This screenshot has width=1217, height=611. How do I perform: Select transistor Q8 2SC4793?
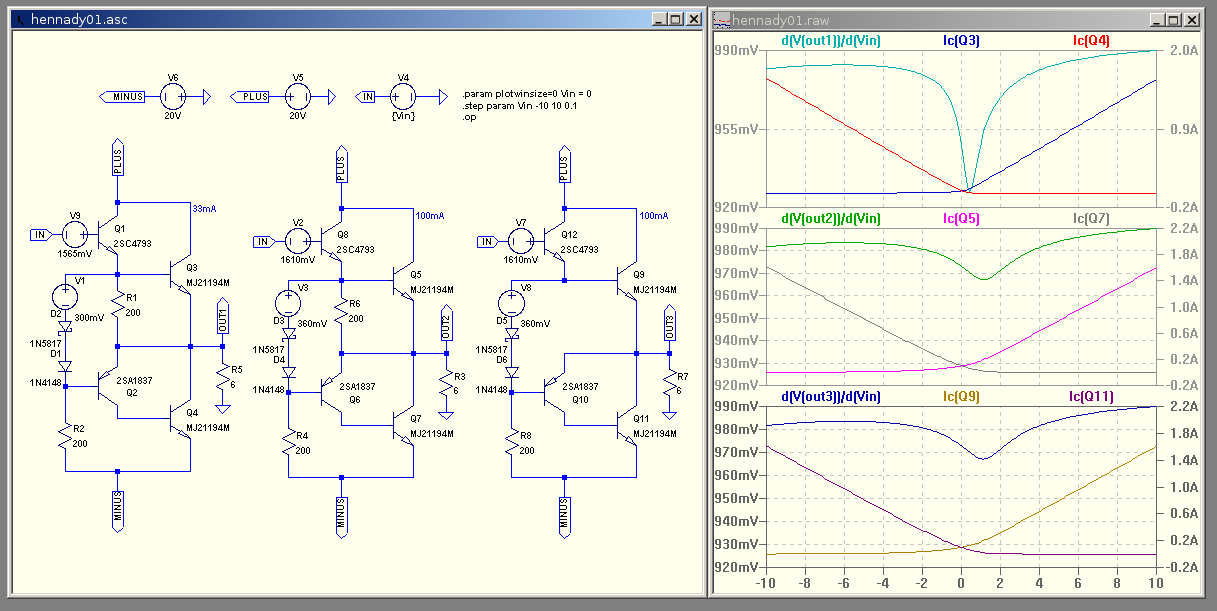point(332,240)
